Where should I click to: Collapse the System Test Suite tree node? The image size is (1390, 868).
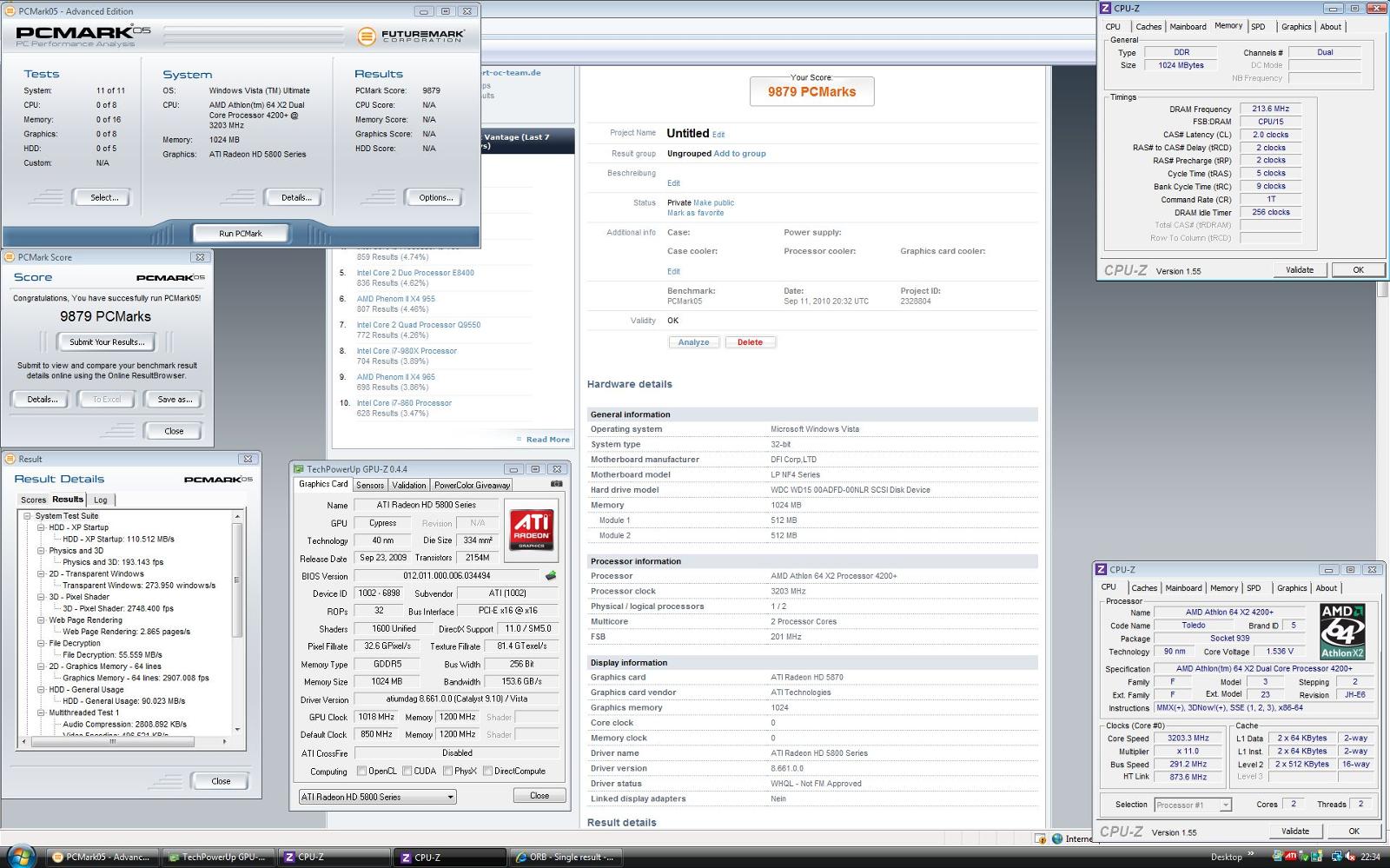[27, 516]
